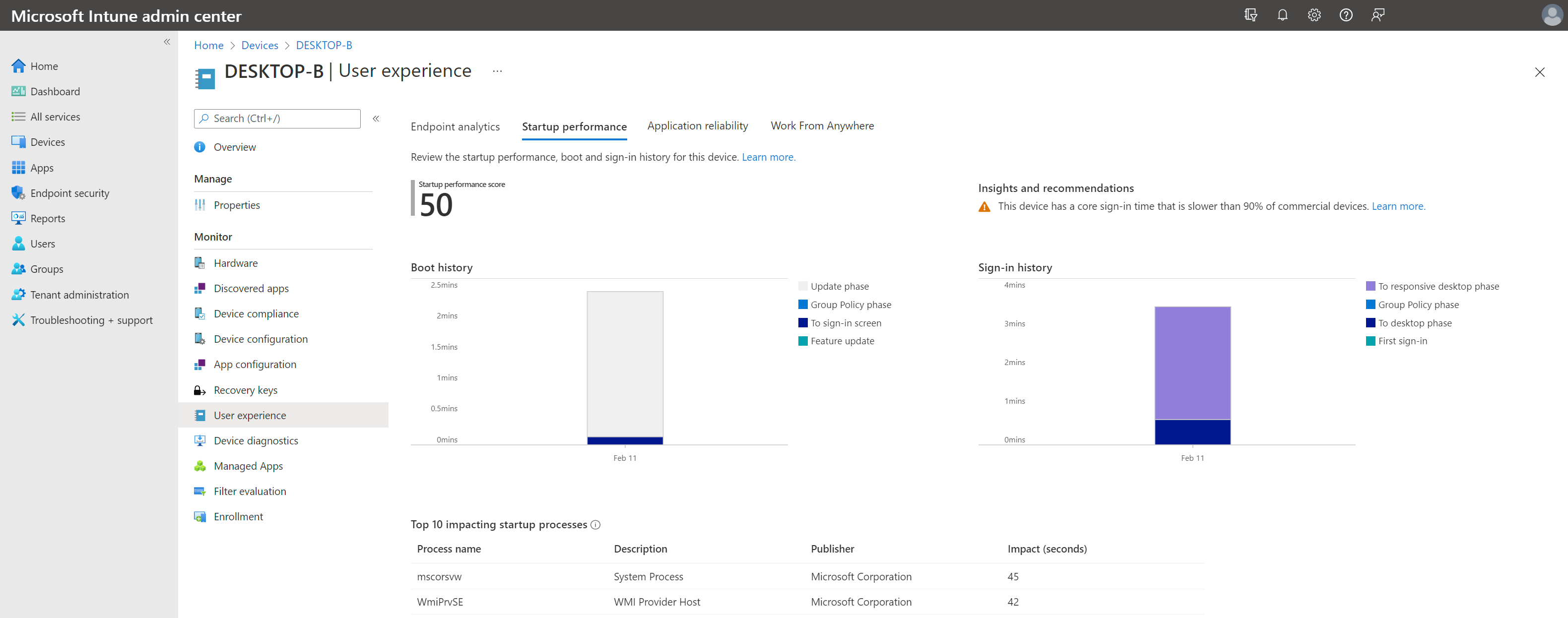This screenshot has height=618, width=1568.
Task: Toggle To responsive desktop phase legend
Action: (x=1437, y=287)
